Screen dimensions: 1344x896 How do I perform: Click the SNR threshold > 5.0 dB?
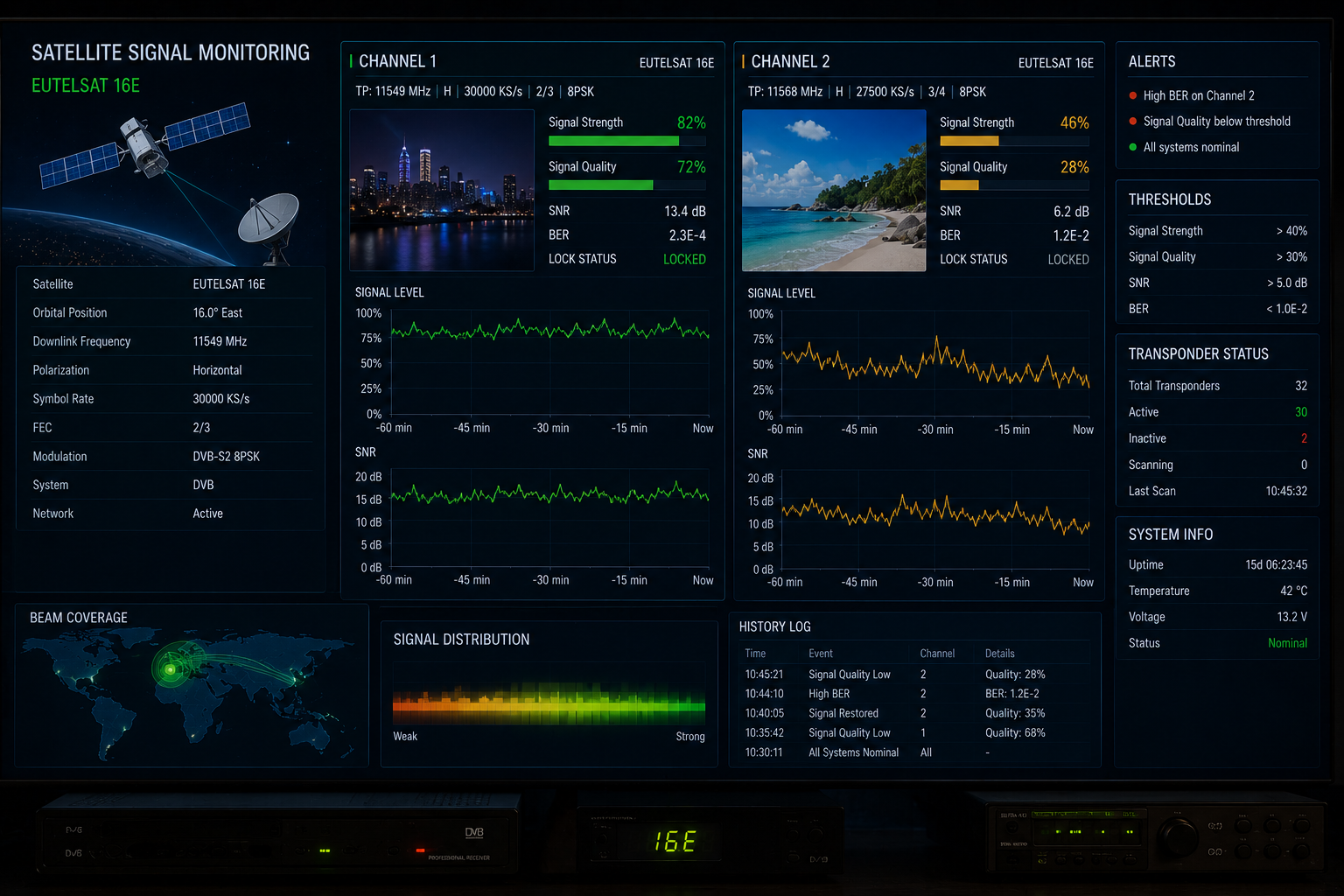pyautogui.click(x=1287, y=283)
